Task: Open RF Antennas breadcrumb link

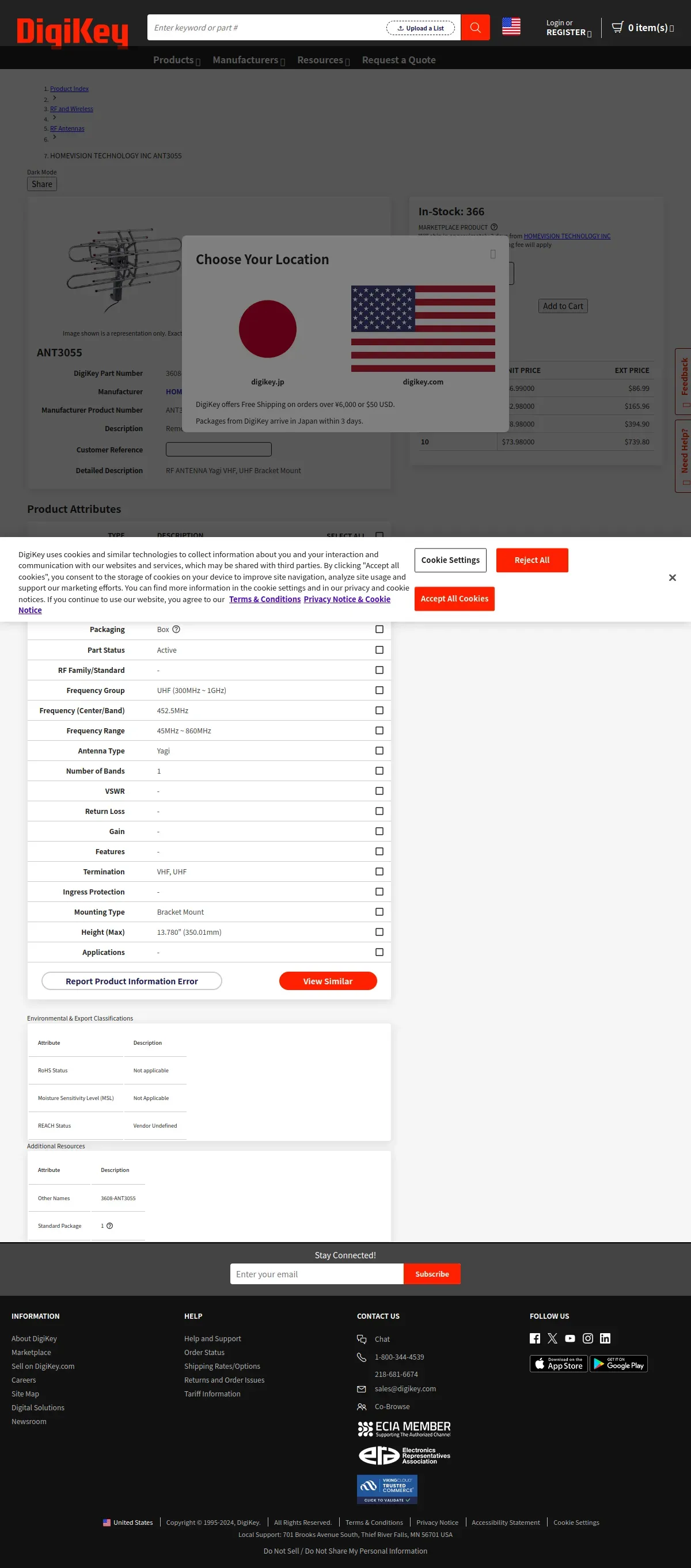Action: [67, 128]
